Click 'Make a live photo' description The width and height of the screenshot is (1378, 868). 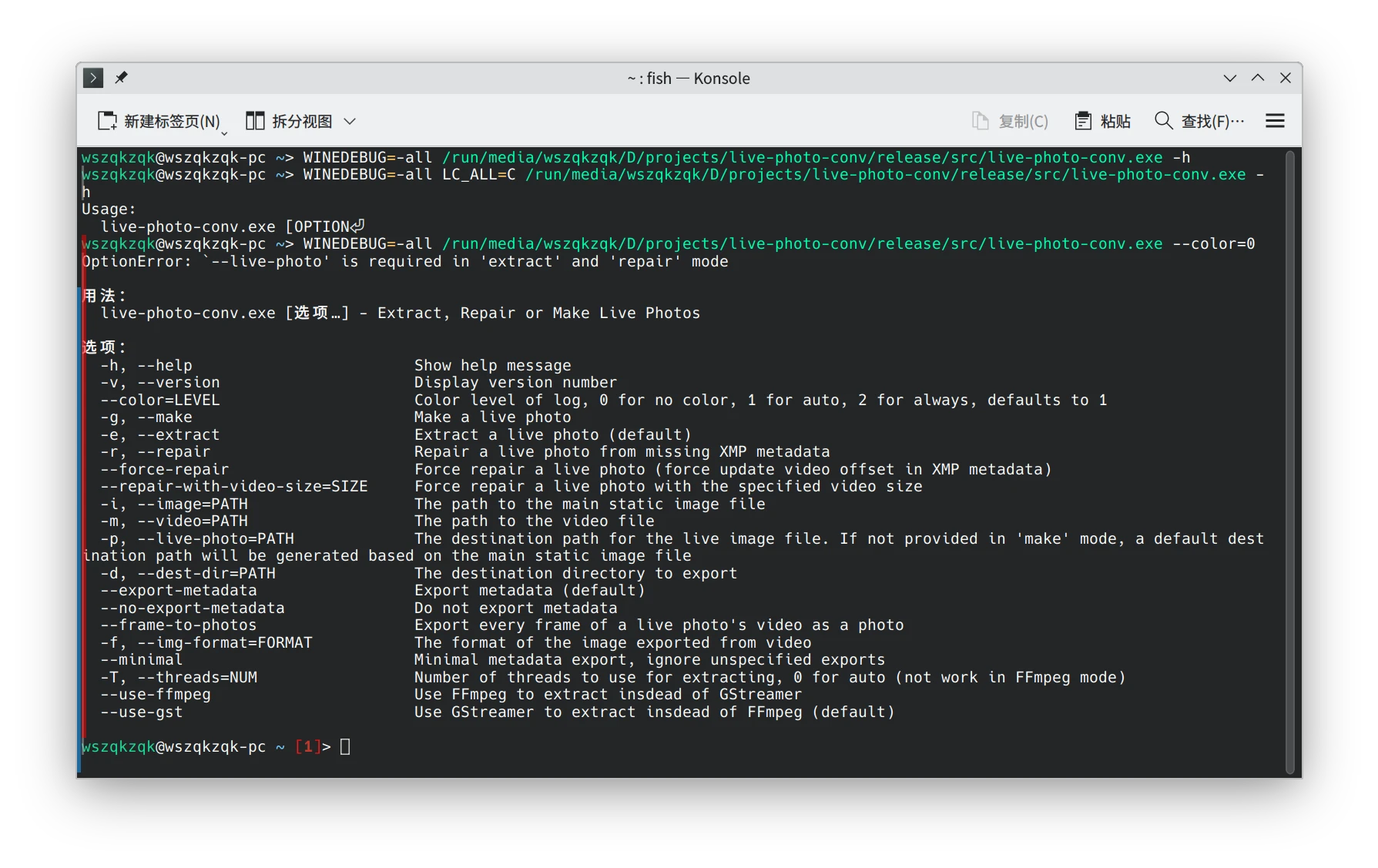point(493,417)
